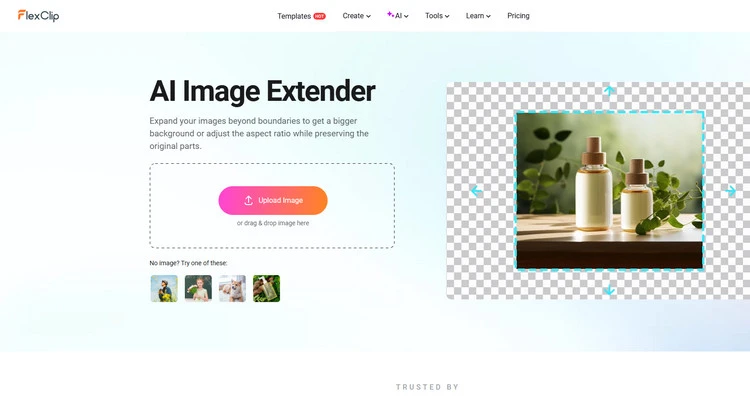Click the purple sparkle icon beside AI
Screen dimensions: 750x398
click(x=390, y=14)
